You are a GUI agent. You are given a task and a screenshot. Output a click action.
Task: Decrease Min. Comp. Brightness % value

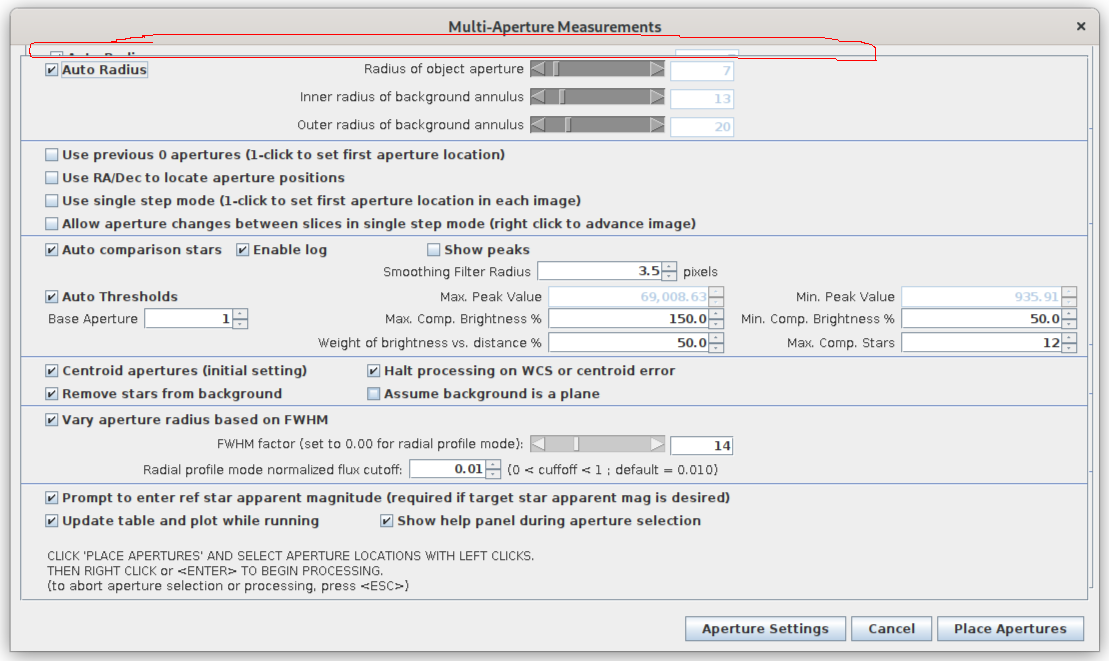pos(1069,323)
